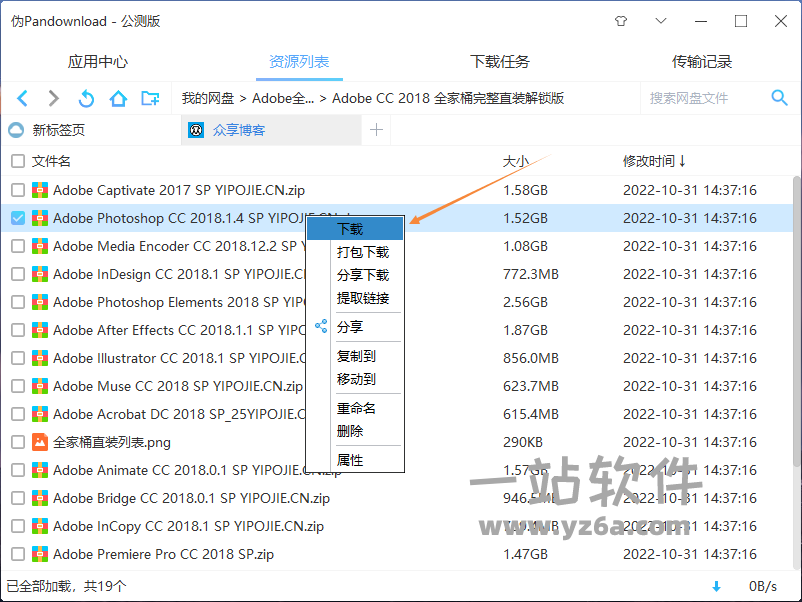
Task: Select Adobe Premiere Pro CC 2018 SP.zip
Action: coord(163,554)
